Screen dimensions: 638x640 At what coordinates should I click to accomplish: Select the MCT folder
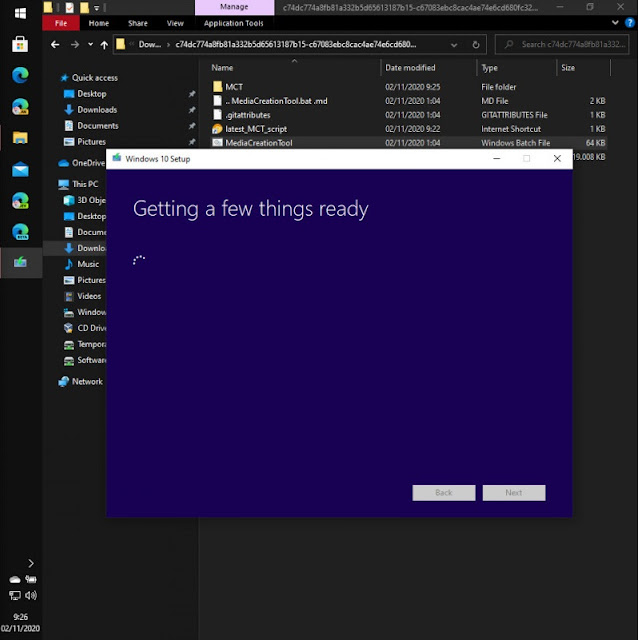coord(233,87)
